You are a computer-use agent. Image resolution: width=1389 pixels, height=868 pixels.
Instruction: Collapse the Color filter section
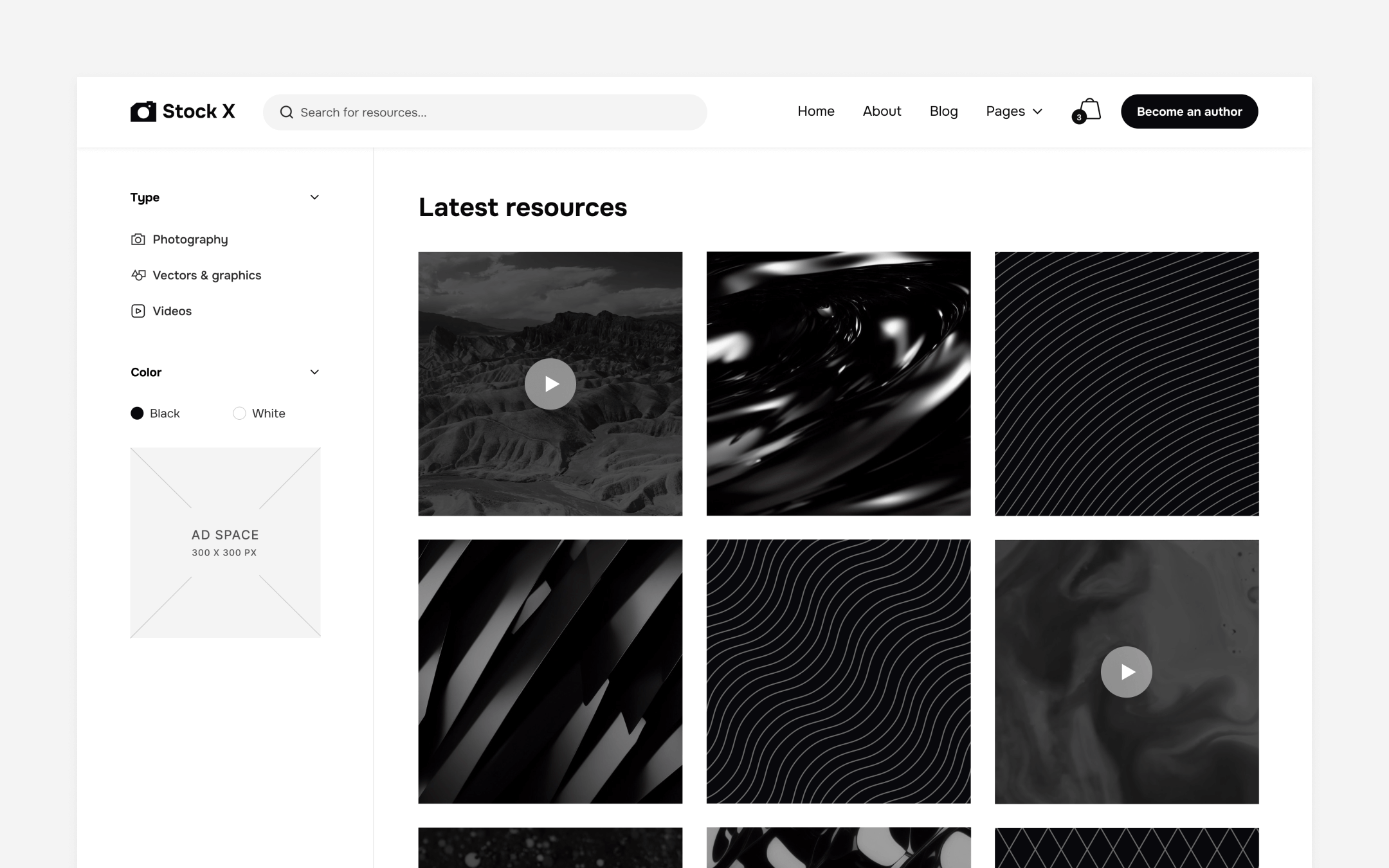314,372
